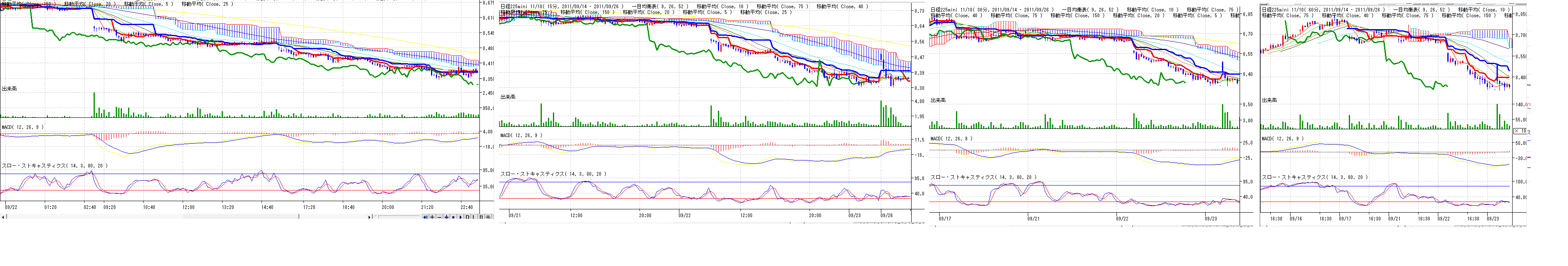Toggle the R button in the chart toolbar

481,217
